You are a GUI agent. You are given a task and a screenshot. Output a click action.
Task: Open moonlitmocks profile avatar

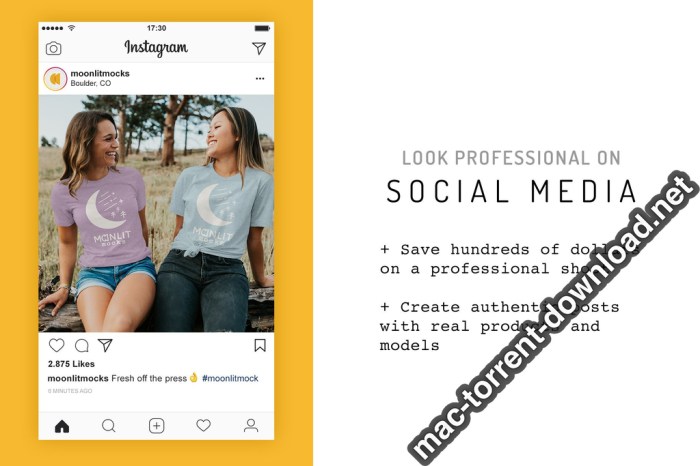tap(55, 79)
